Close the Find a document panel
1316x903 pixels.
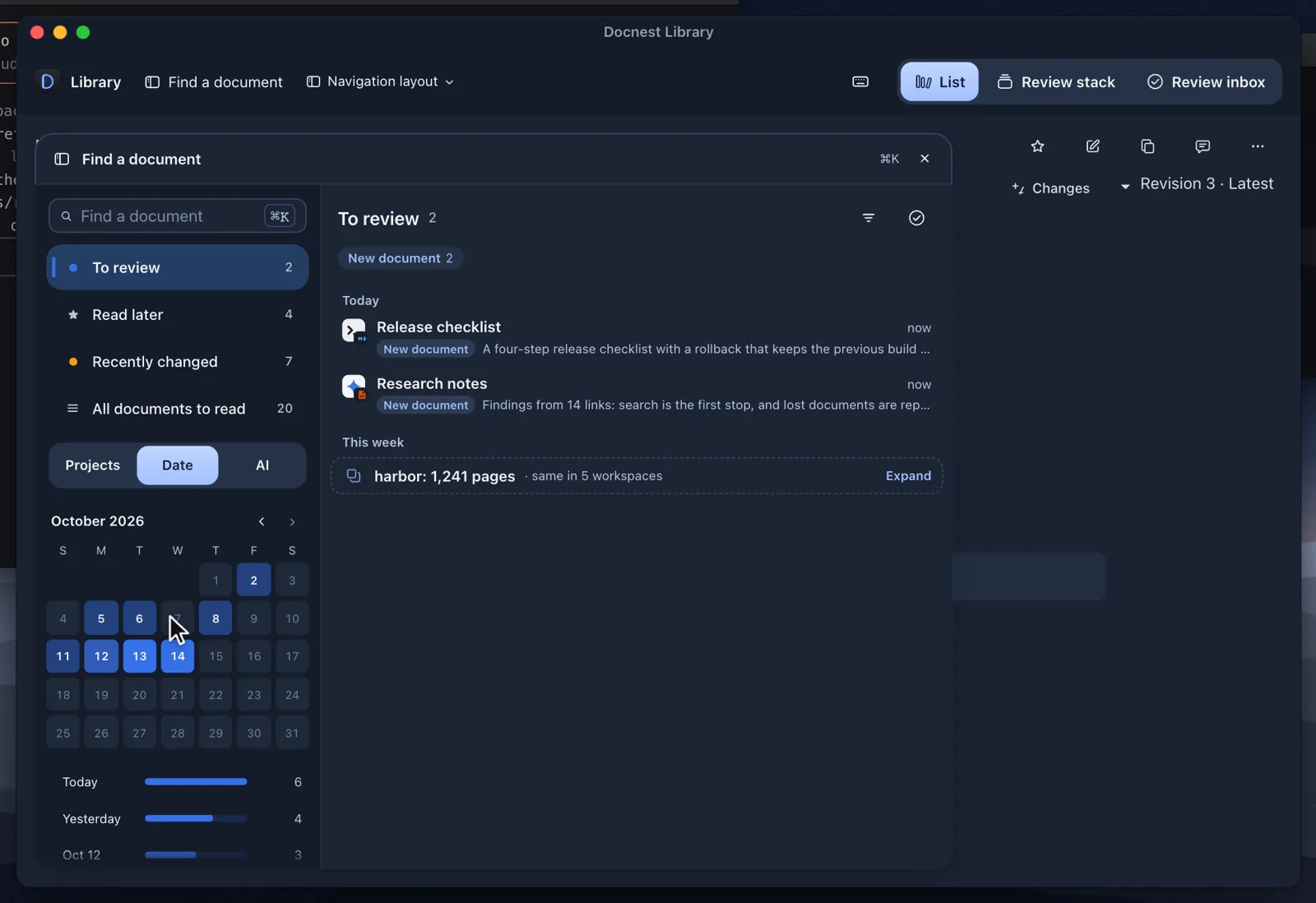[x=924, y=159]
